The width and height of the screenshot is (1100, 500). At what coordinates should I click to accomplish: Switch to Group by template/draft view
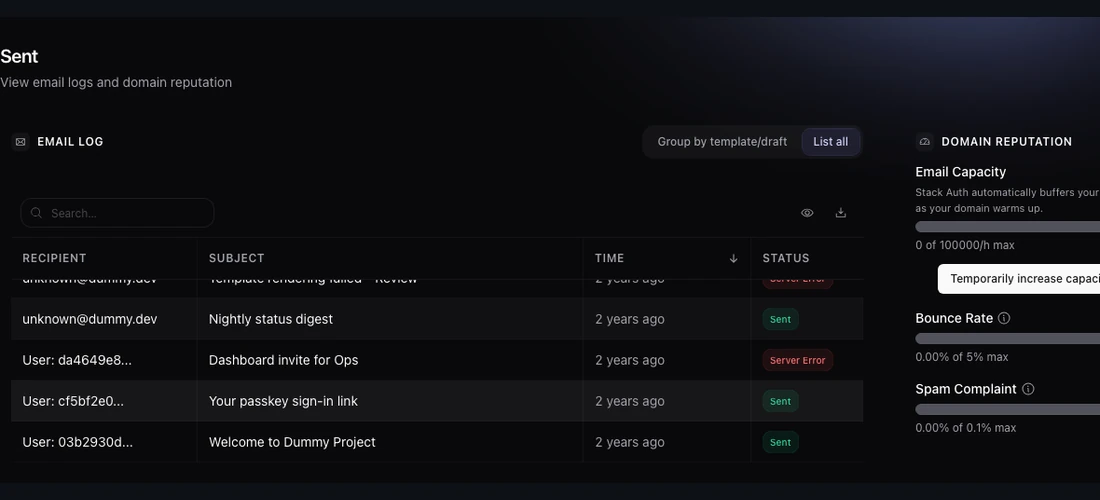coord(722,142)
